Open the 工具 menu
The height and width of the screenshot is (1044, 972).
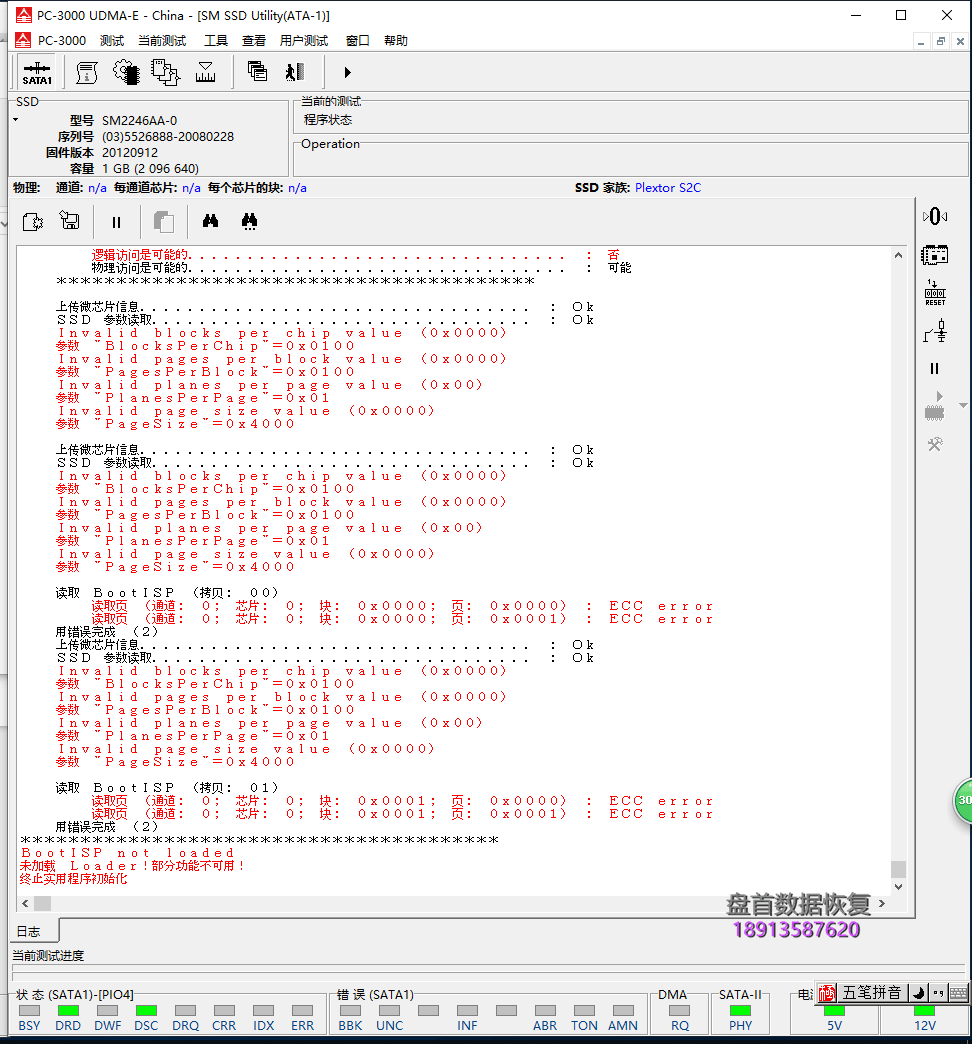(216, 41)
